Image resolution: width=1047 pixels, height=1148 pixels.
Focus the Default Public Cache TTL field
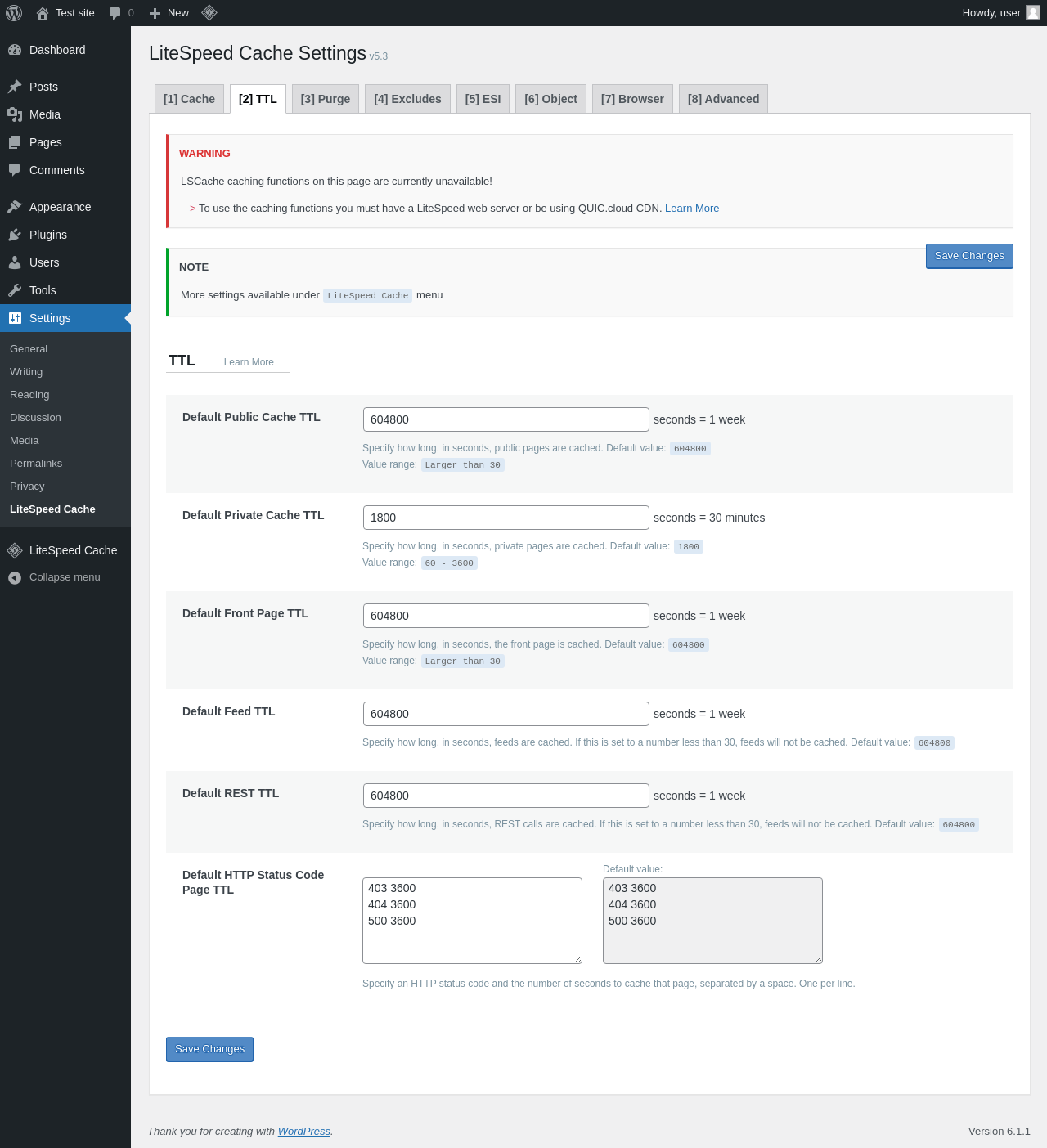point(506,419)
